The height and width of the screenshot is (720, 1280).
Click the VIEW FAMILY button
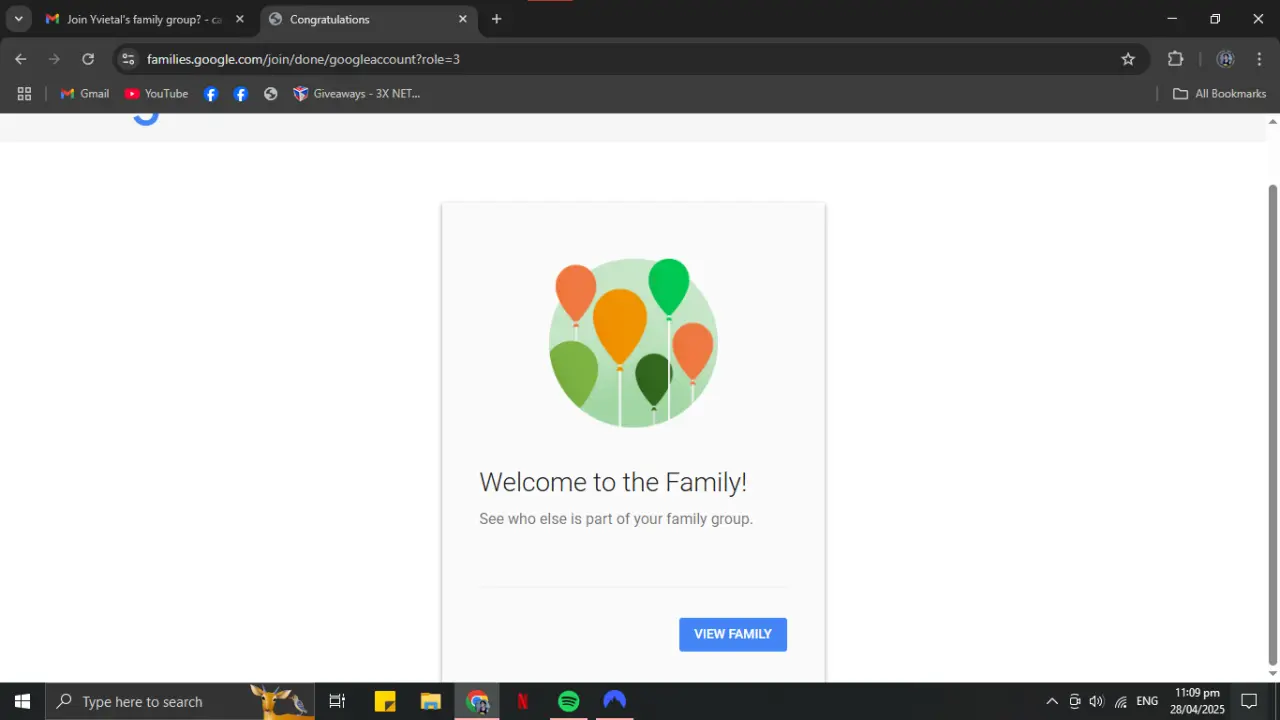tap(733, 634)
